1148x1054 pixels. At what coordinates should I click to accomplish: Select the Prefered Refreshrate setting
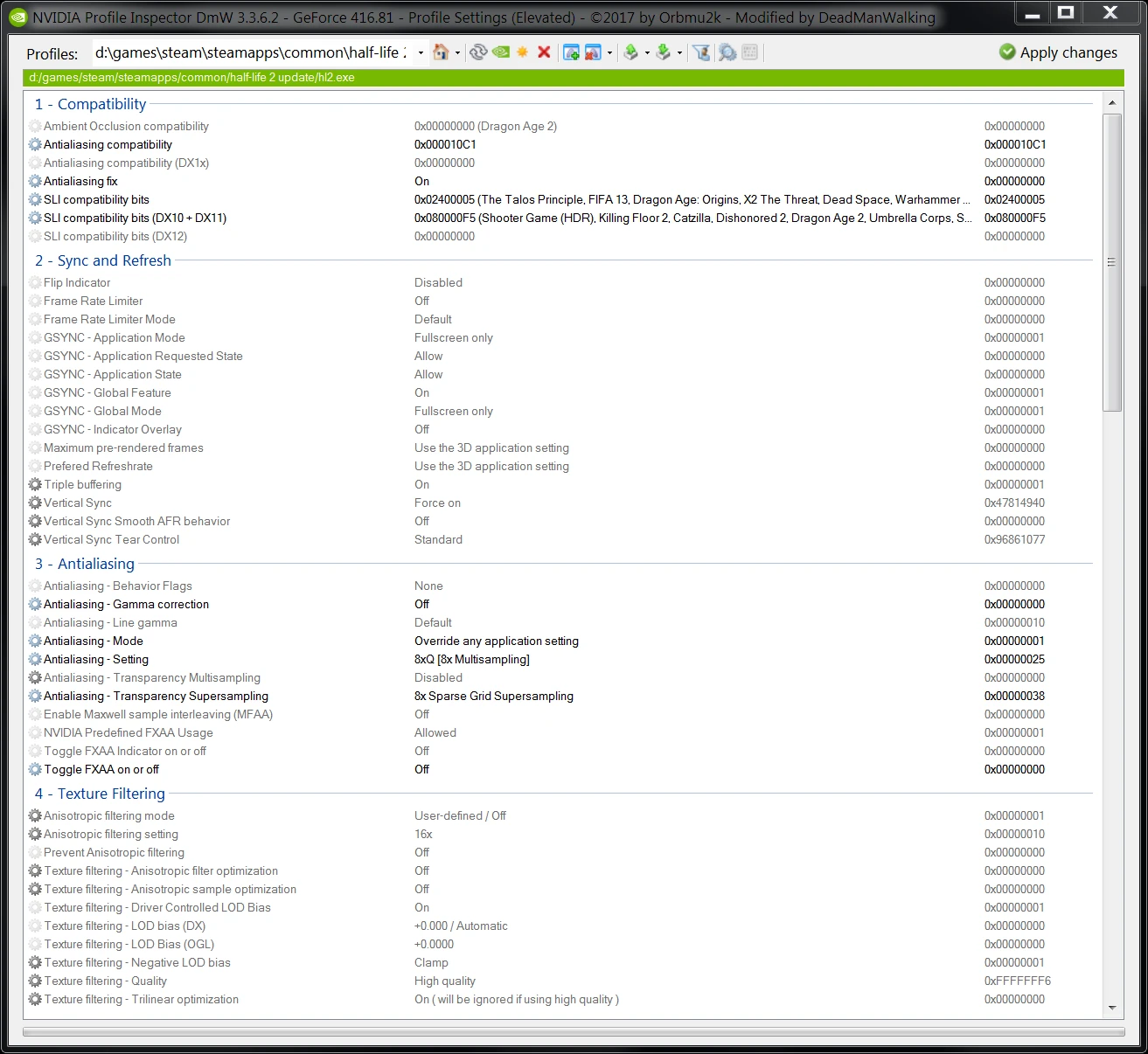[98, 466]
